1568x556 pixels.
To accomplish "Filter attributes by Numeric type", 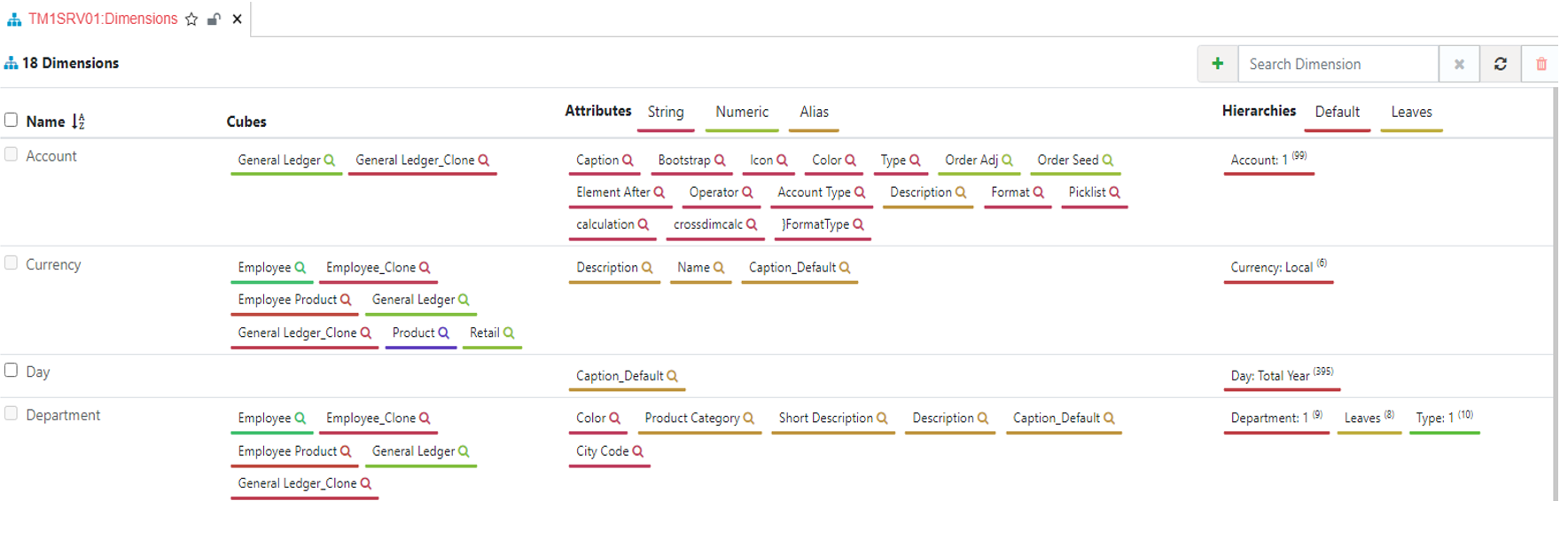I will click(742, 112).
